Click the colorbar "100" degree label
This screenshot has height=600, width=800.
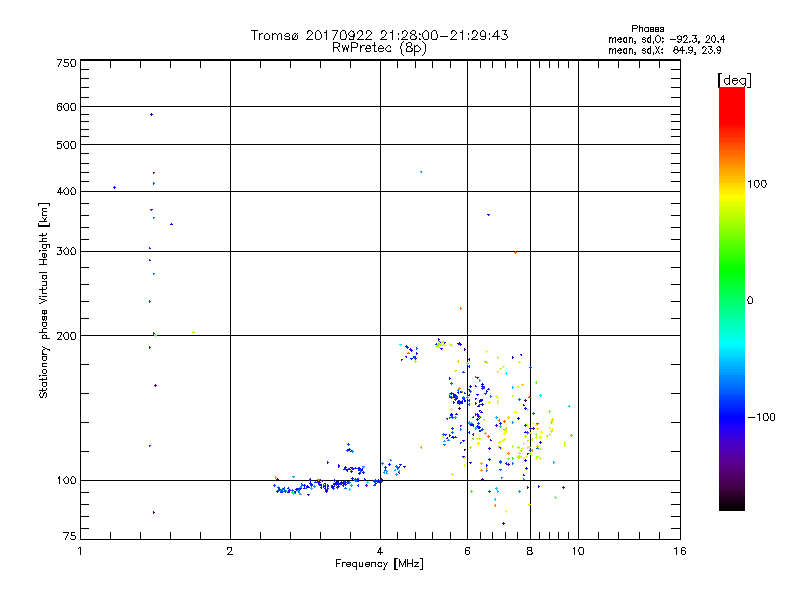coord(757,184)
